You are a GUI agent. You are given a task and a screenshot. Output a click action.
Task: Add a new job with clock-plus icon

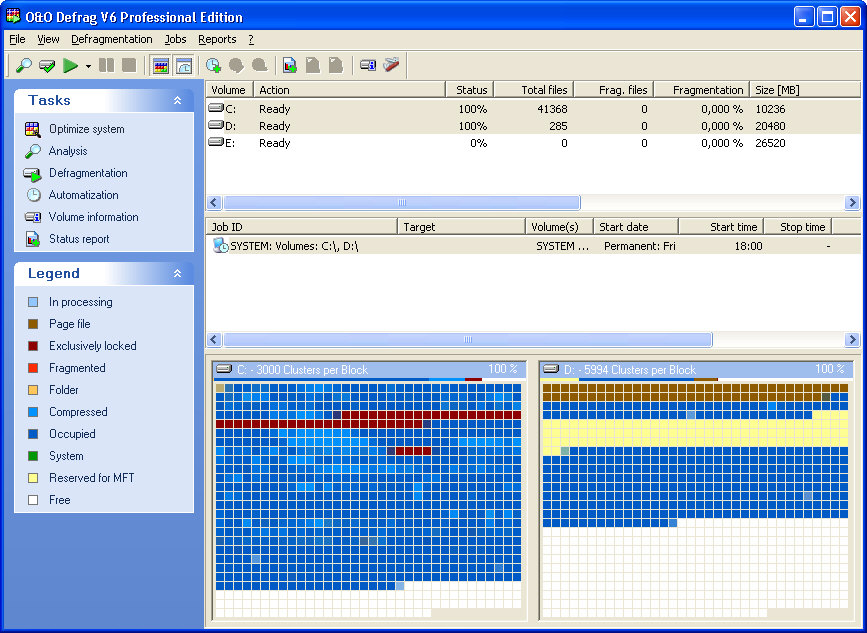(x=213, y=65)
